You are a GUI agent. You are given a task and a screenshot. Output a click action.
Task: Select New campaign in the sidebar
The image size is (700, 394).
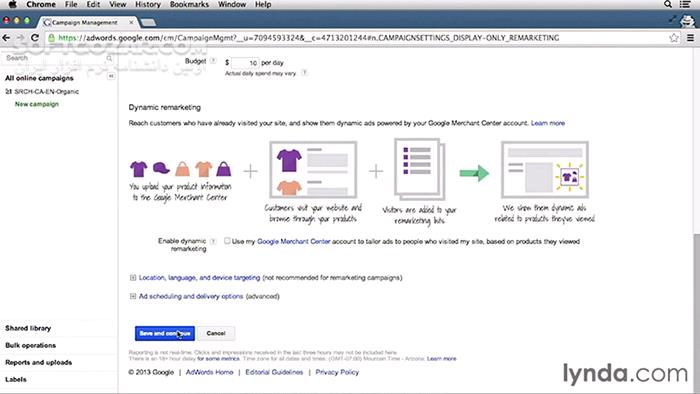coord(37,104)
